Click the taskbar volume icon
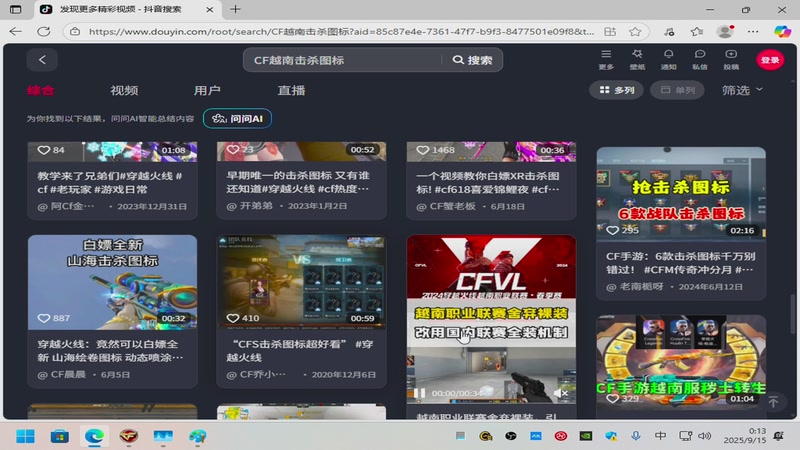 (705, 436)
